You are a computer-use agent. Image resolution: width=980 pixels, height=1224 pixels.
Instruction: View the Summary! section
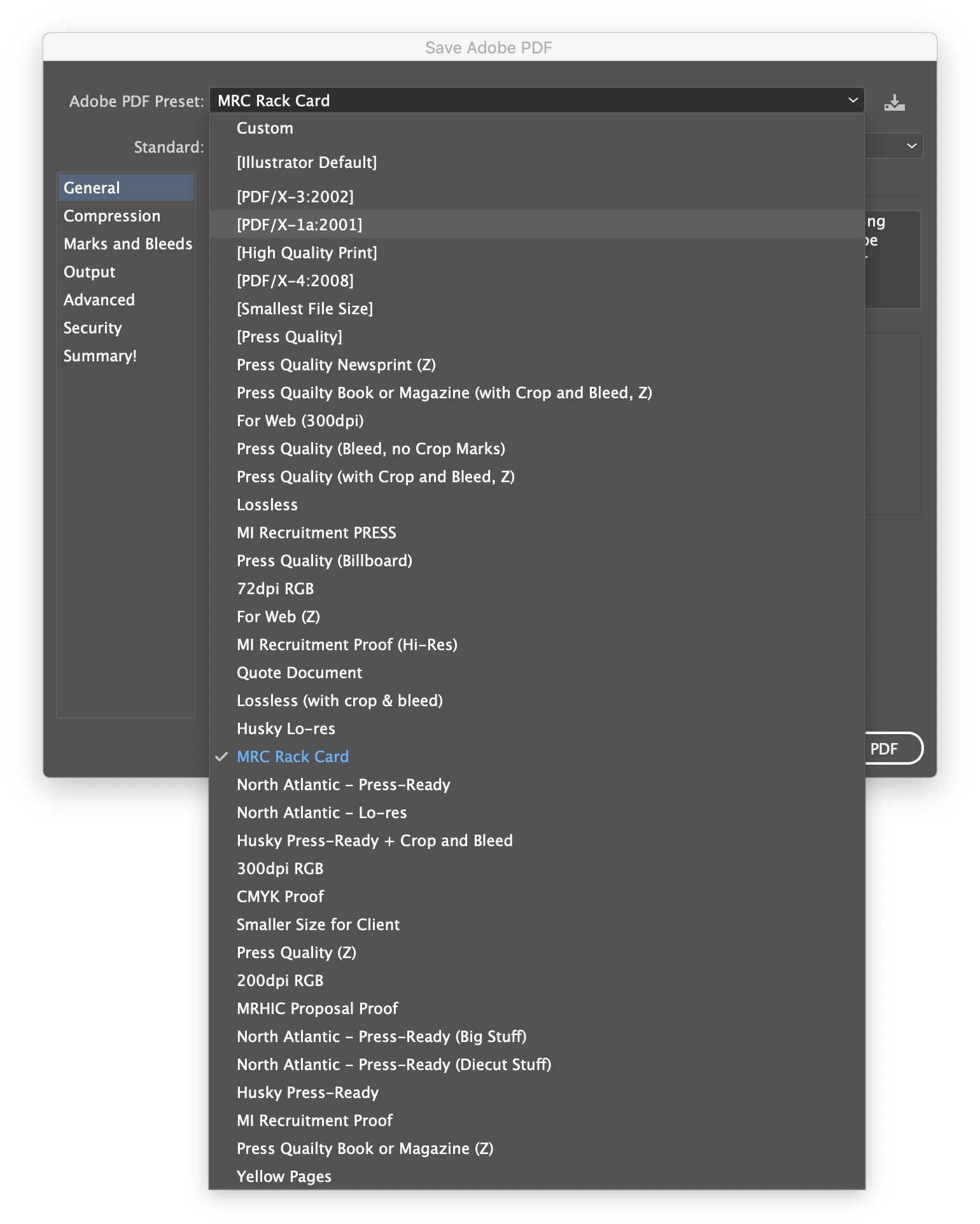pyautogui.click(x=126, y=356)
